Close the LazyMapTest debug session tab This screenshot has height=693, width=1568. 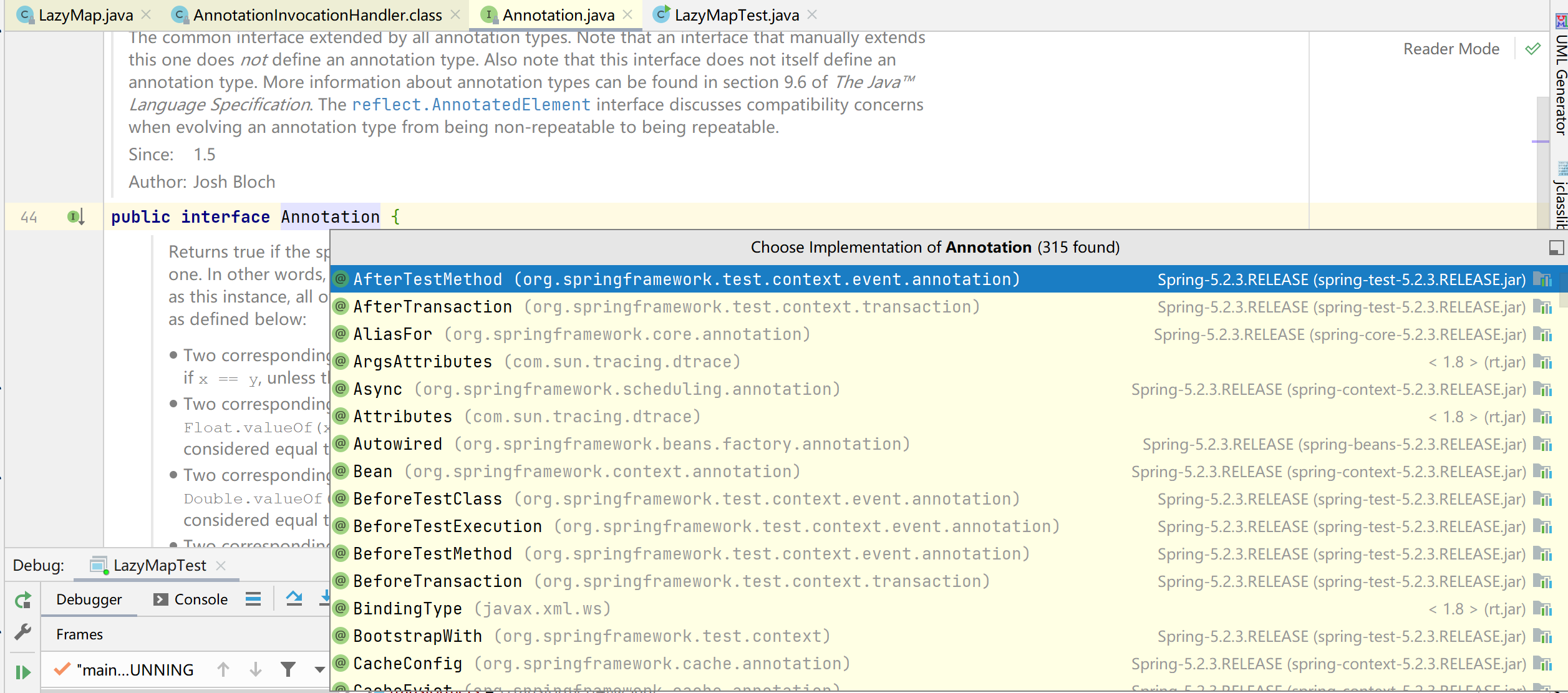pyautogui.click(x=220, y=566)
